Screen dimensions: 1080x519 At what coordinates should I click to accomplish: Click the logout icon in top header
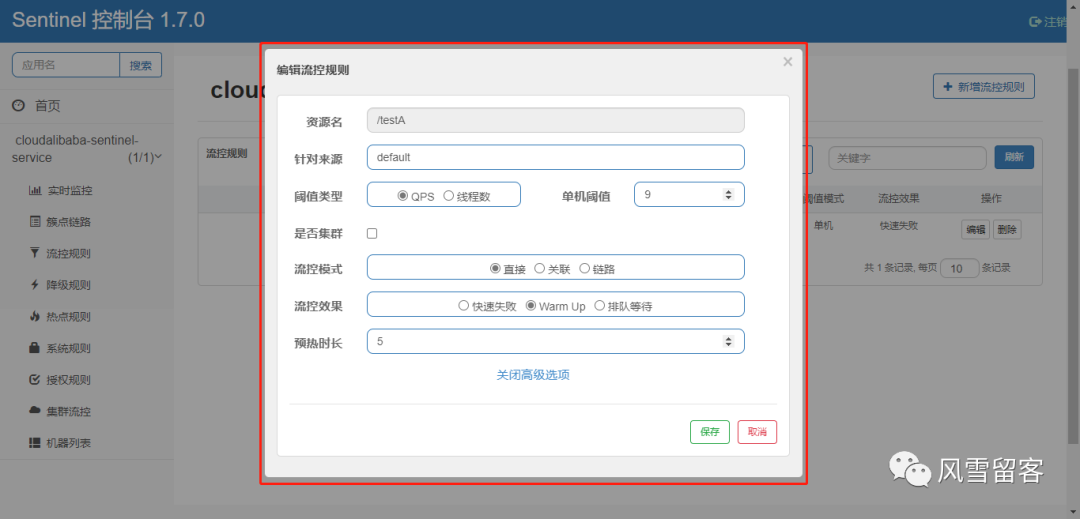click(1035, 22)
